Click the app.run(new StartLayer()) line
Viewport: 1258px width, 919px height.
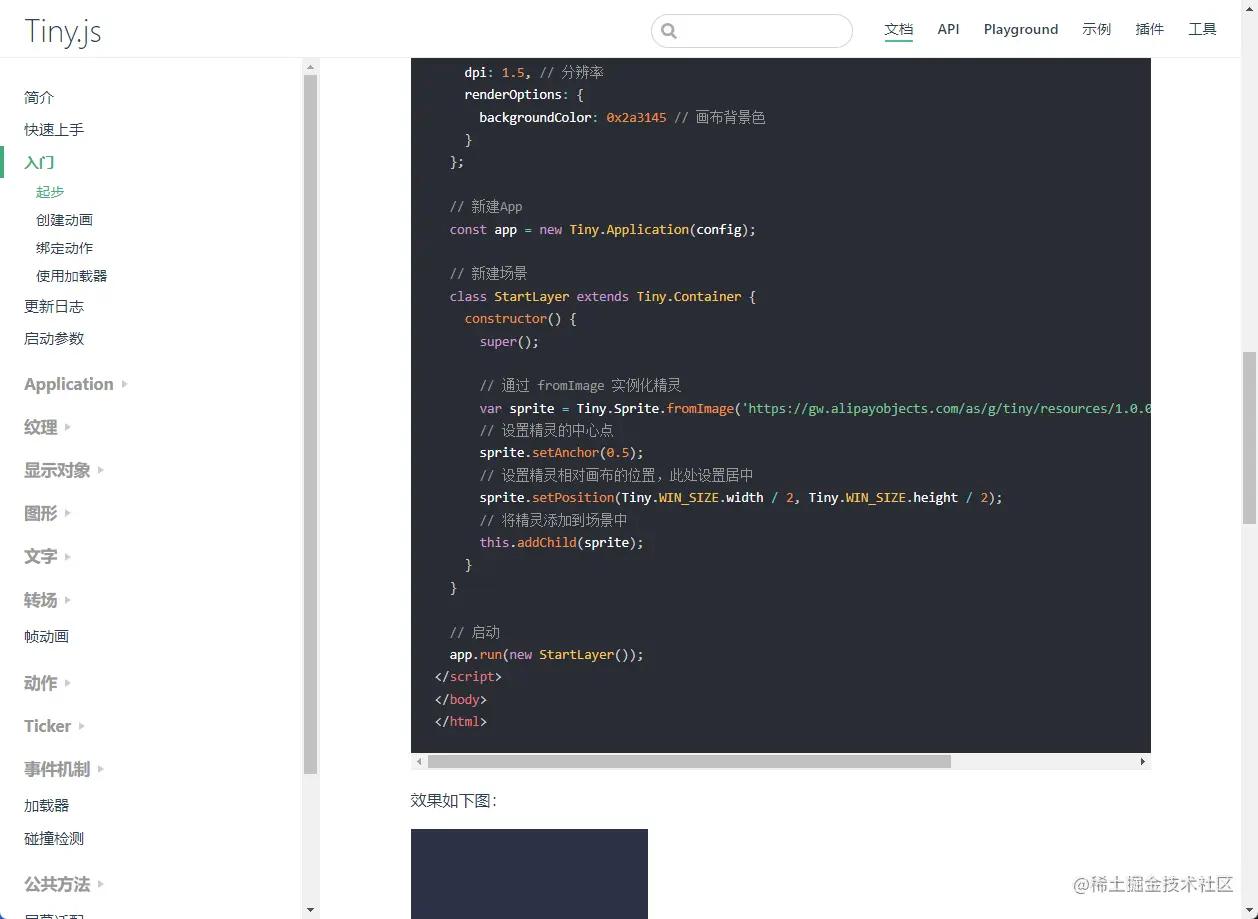click(x=547, y=654)
